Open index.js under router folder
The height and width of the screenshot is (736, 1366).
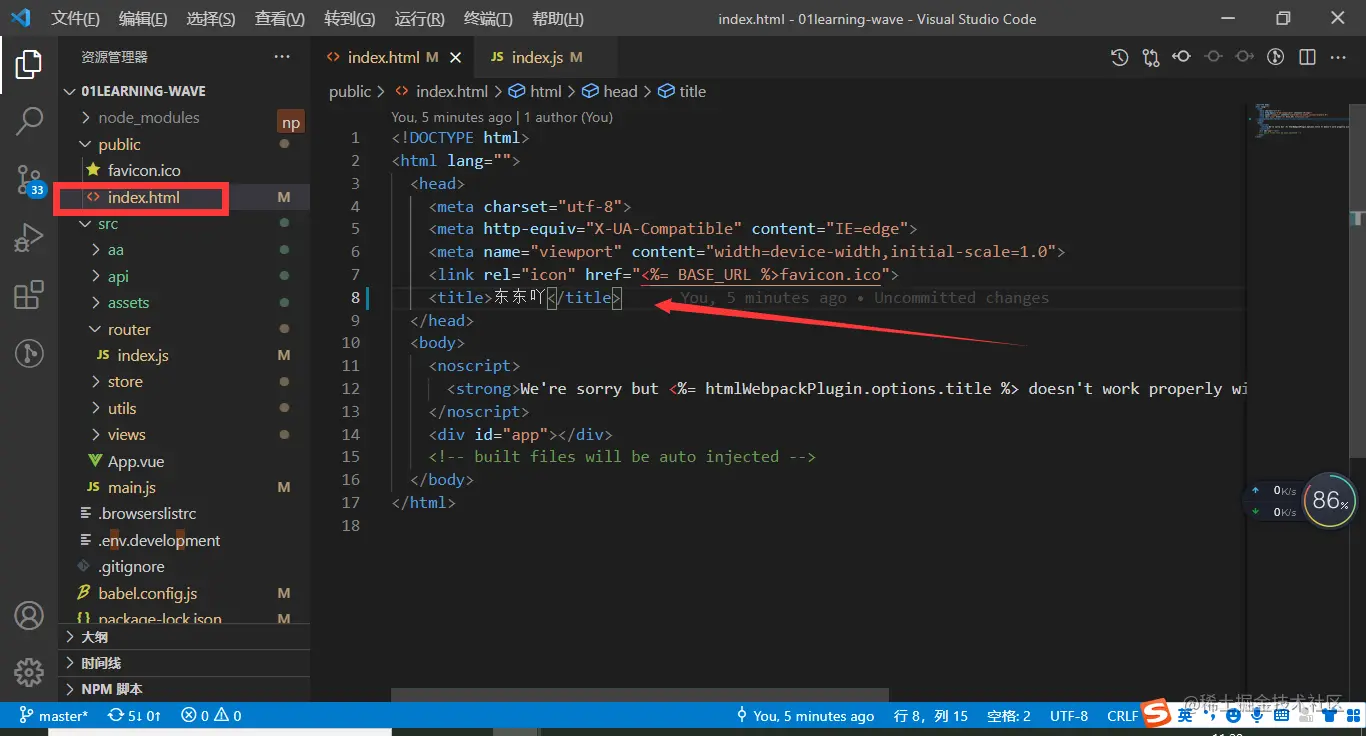tap(184, 356)
